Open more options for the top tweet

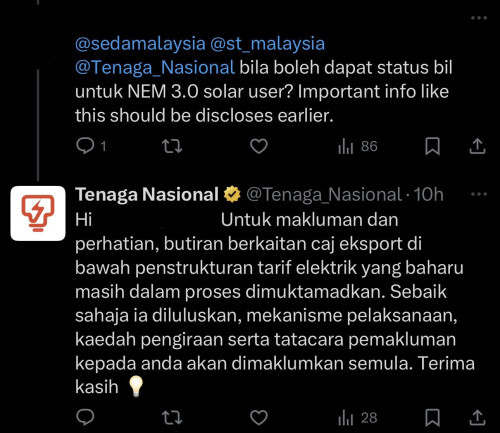479,18
